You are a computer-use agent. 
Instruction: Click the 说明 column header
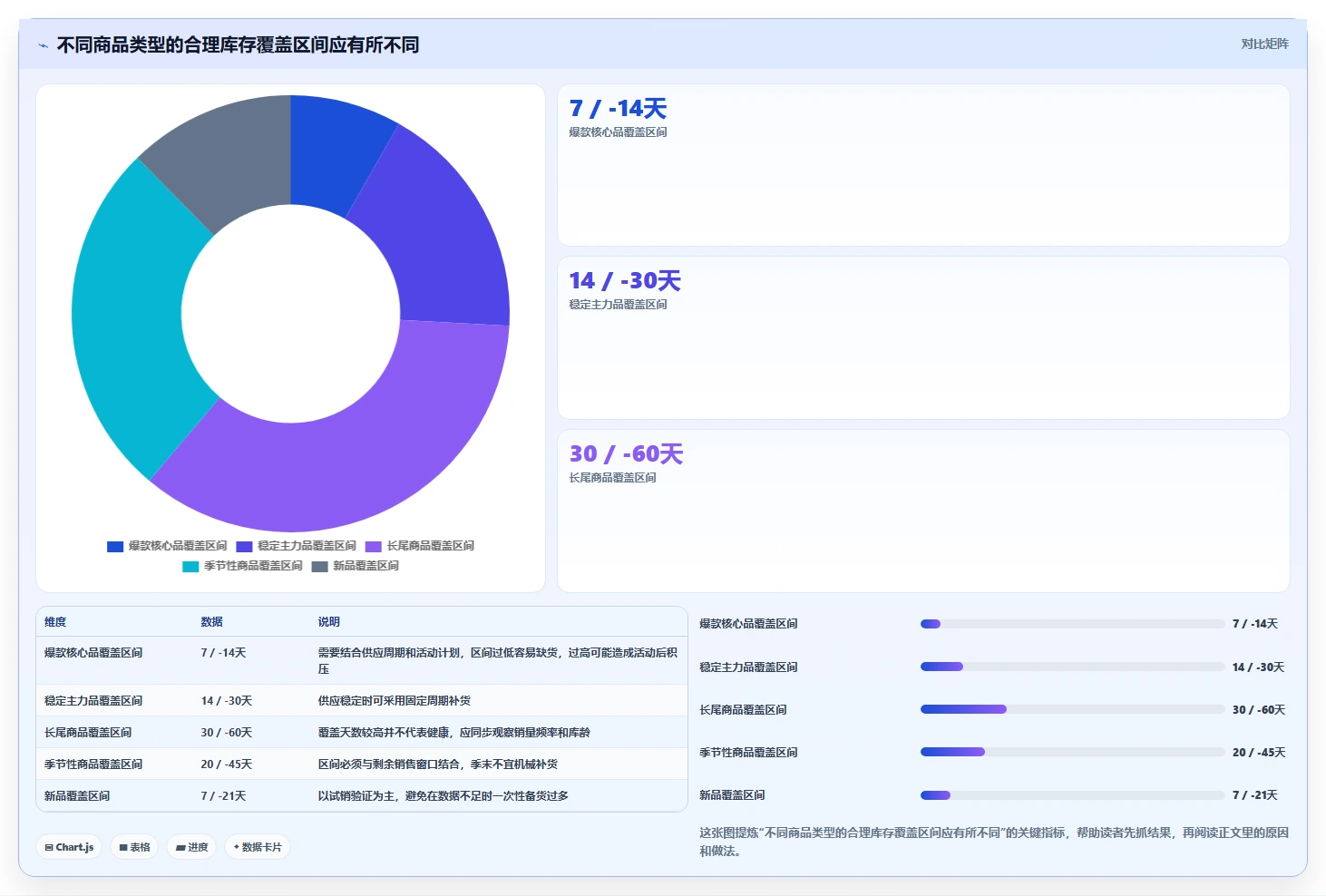point(328,622)
